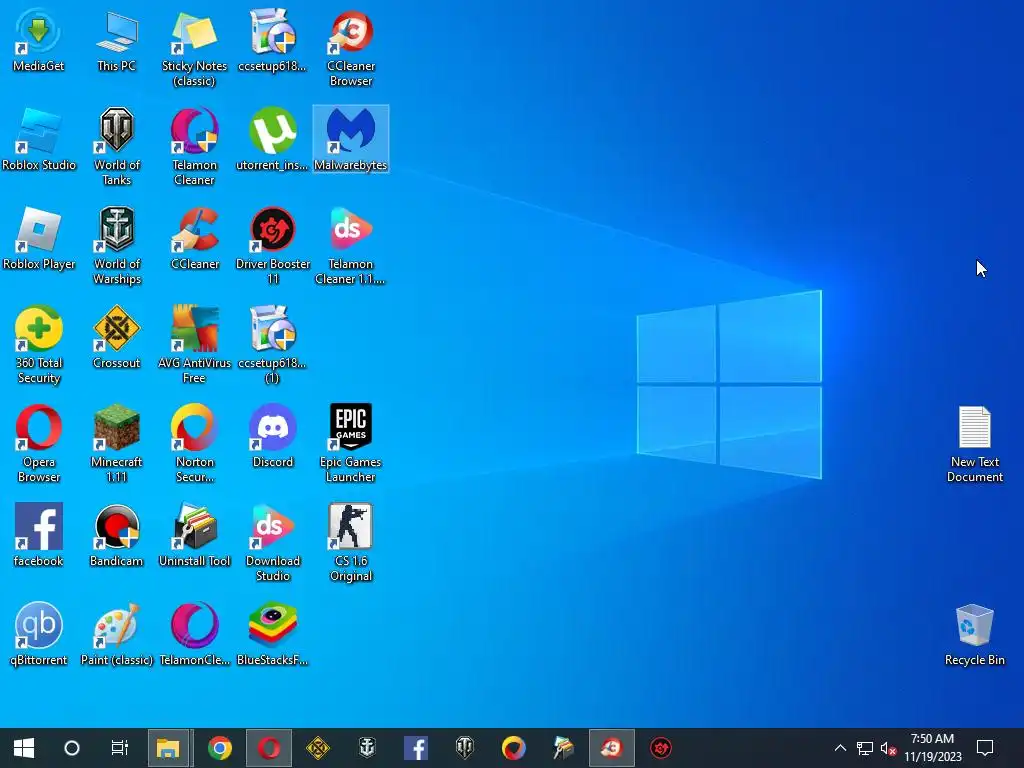Open Norton browser icon in taskbar
The height and width of the screenshot is (768, 1024).
[514, 748]
